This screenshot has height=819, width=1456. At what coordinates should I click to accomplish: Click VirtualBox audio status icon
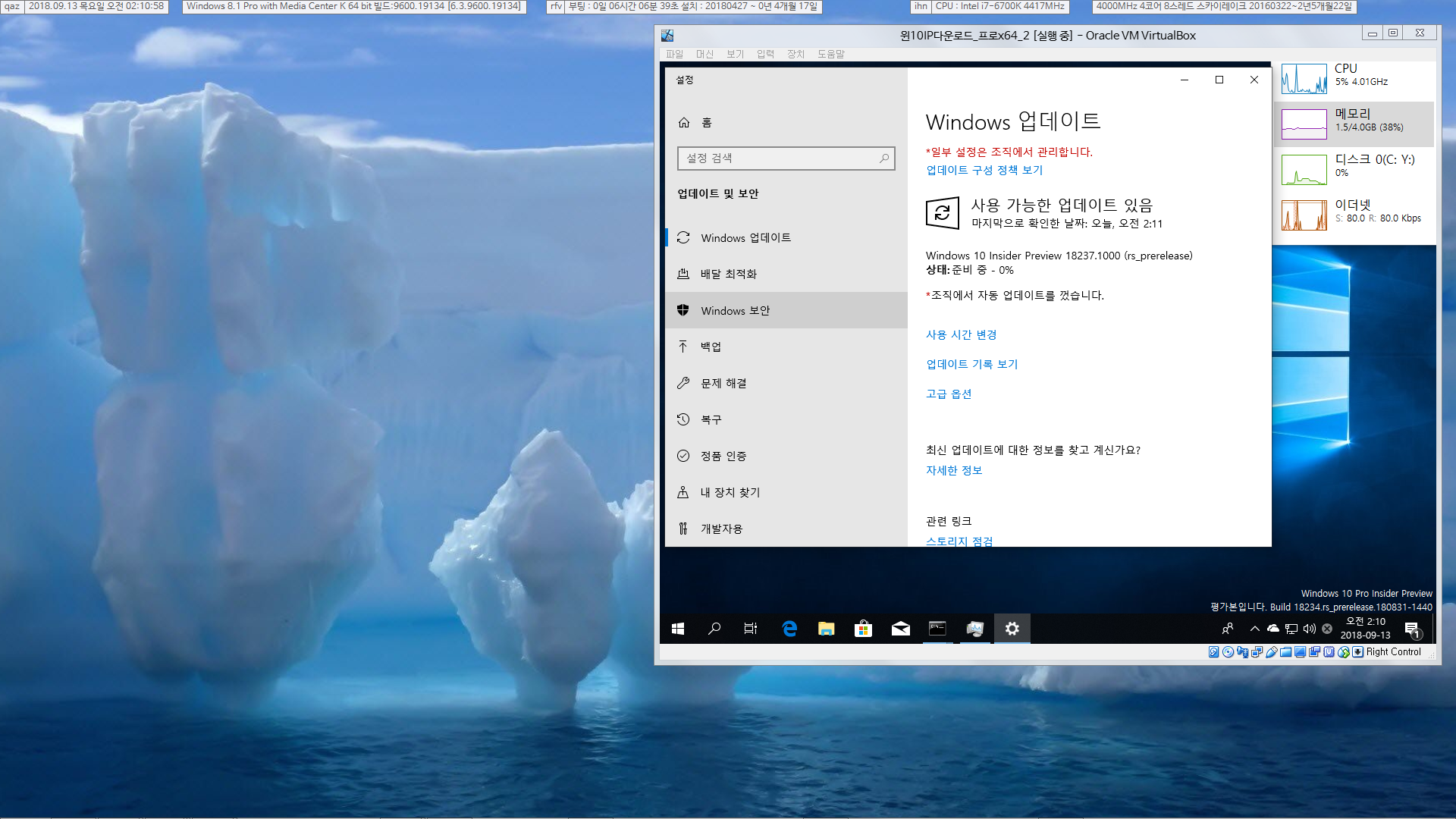(x=1242, y=652)
